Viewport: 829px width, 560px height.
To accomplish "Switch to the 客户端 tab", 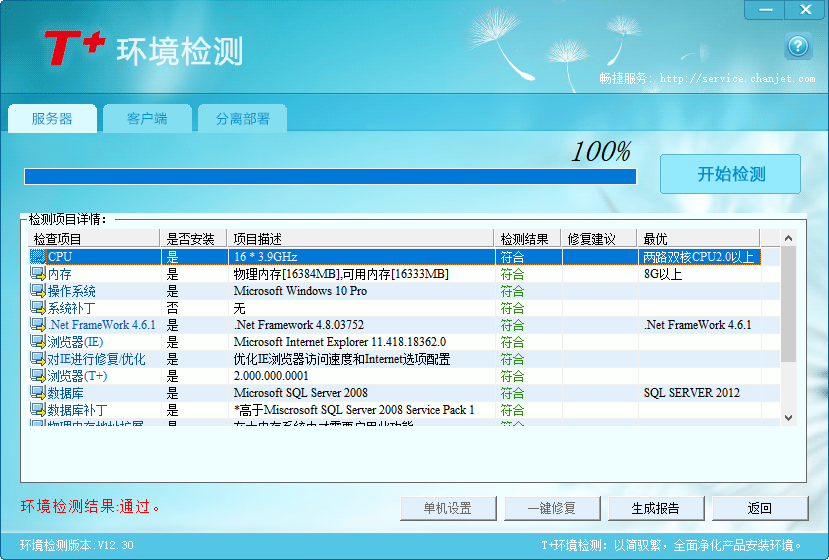I will coord(147,118).
